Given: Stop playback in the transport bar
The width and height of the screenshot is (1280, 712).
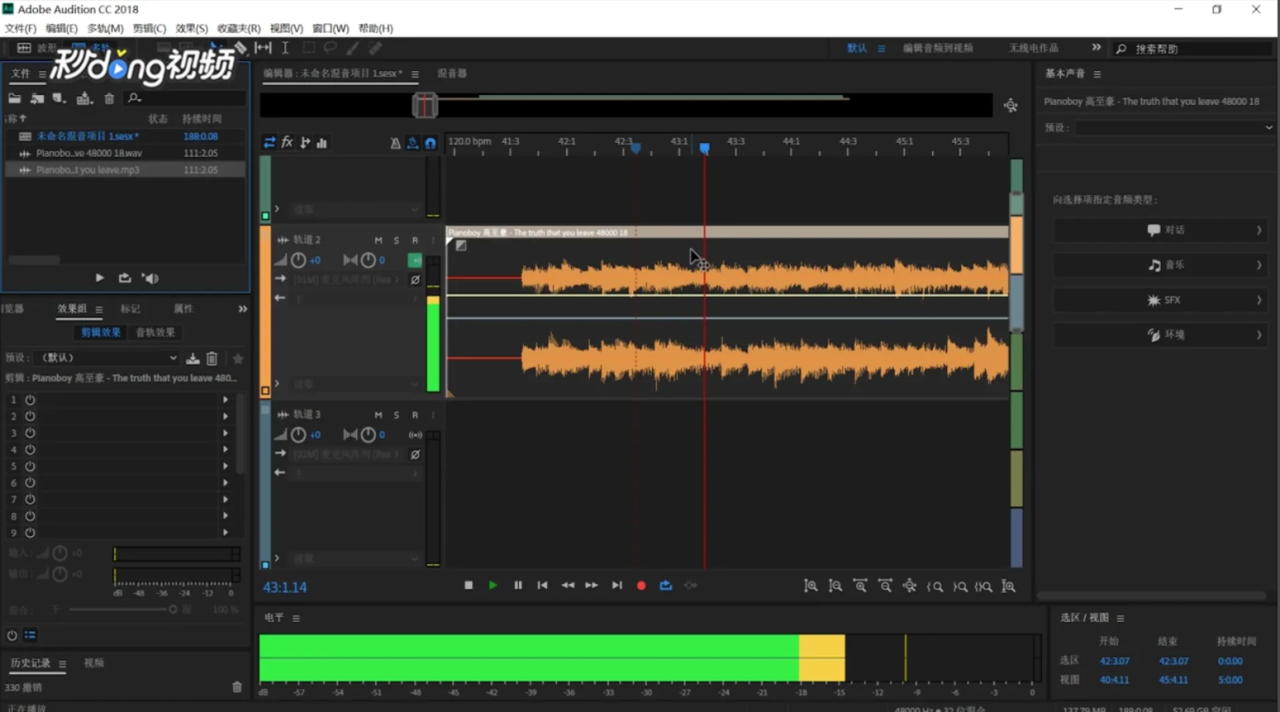Looking at the screenshot, I should point(468,585).
